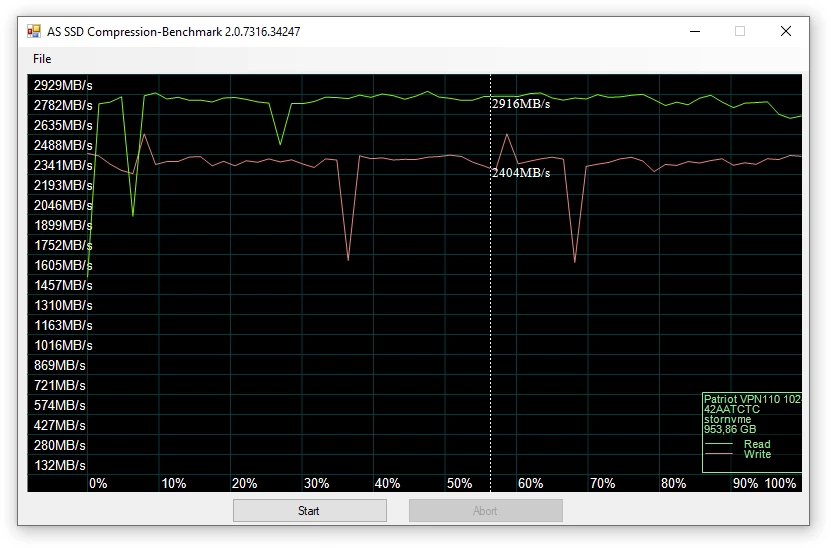831x548 pixels.
Task: Select the 869MB/s axis label
Action: click(59, 365)
